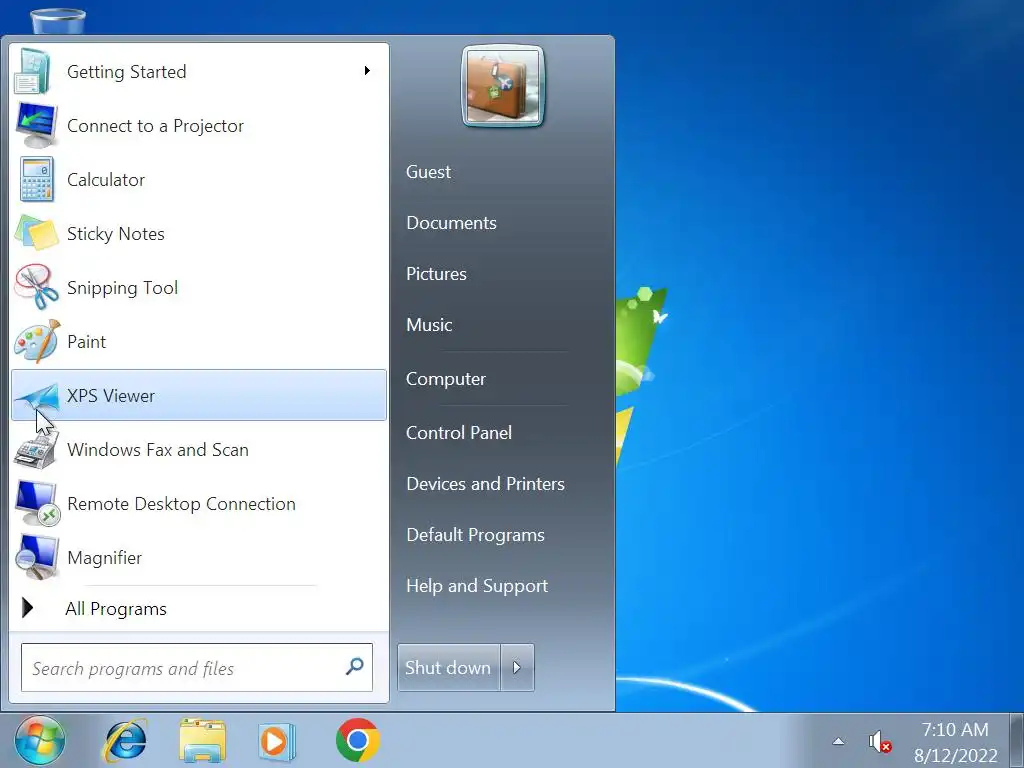Click the Windows Fax and Scan label

[x=157, y=450]
